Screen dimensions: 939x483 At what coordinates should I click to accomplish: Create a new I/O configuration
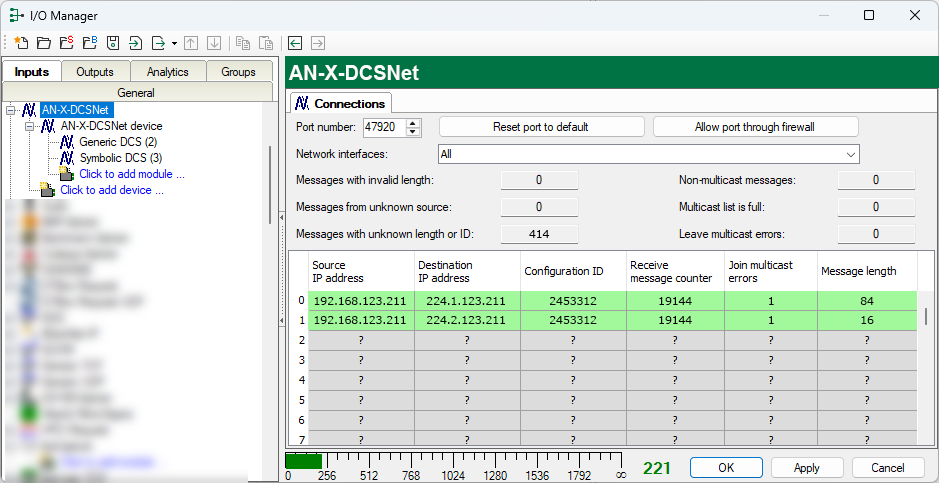[x=22, y=43]
